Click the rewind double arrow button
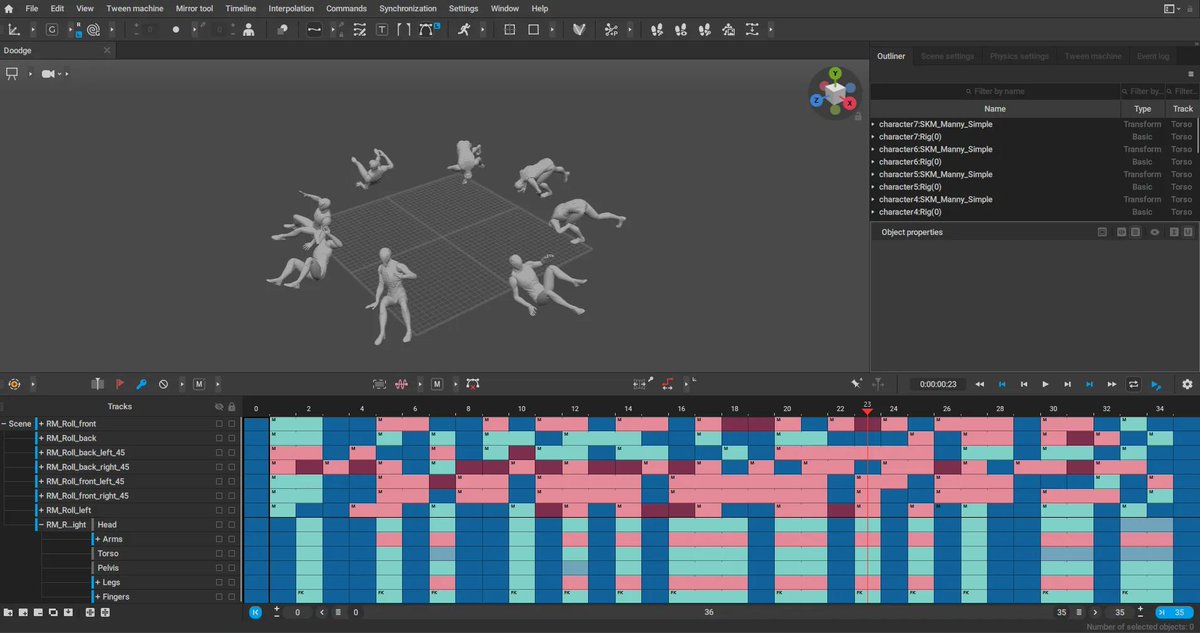This screenshot has height=633, width=1200. [980, 384]
